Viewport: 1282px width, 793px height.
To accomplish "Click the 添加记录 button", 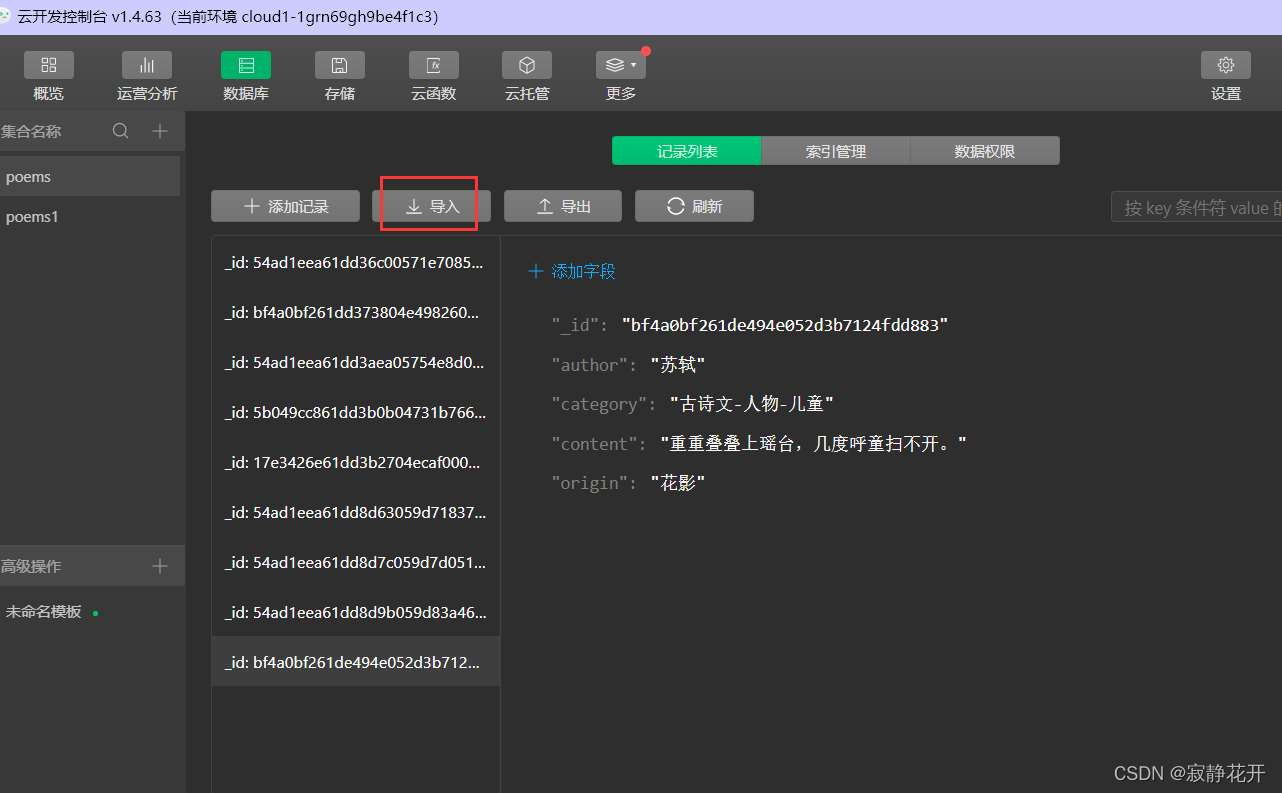I will coord(286,206).
